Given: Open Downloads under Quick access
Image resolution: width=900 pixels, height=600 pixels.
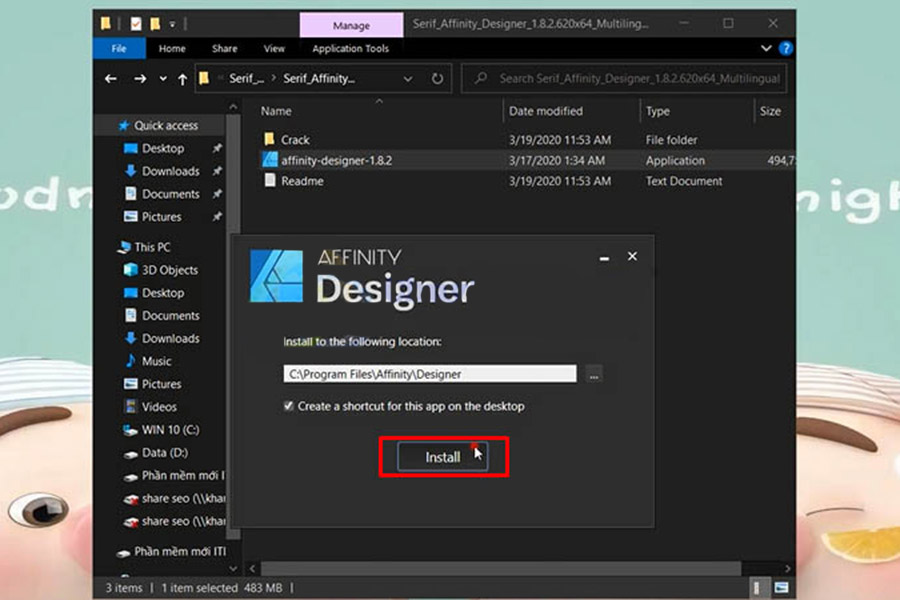Looking at the screenshot, I should point(170,171).
